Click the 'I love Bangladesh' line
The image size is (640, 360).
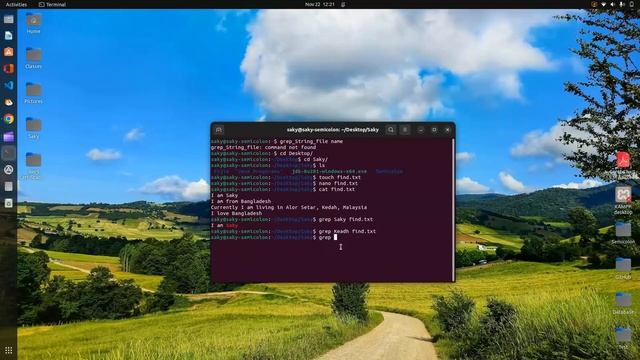pyautogui.click(x=236, y=213)
